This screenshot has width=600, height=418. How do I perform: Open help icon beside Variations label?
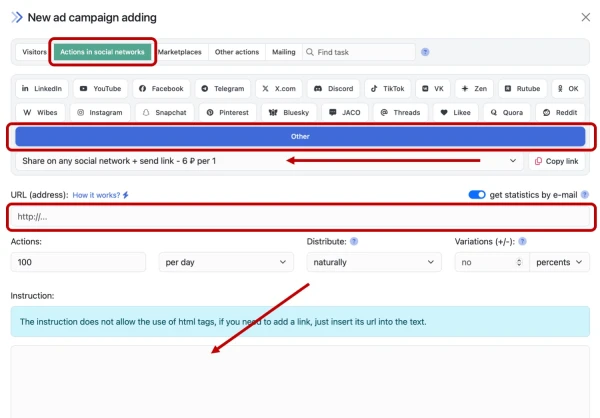click(522, 242)
